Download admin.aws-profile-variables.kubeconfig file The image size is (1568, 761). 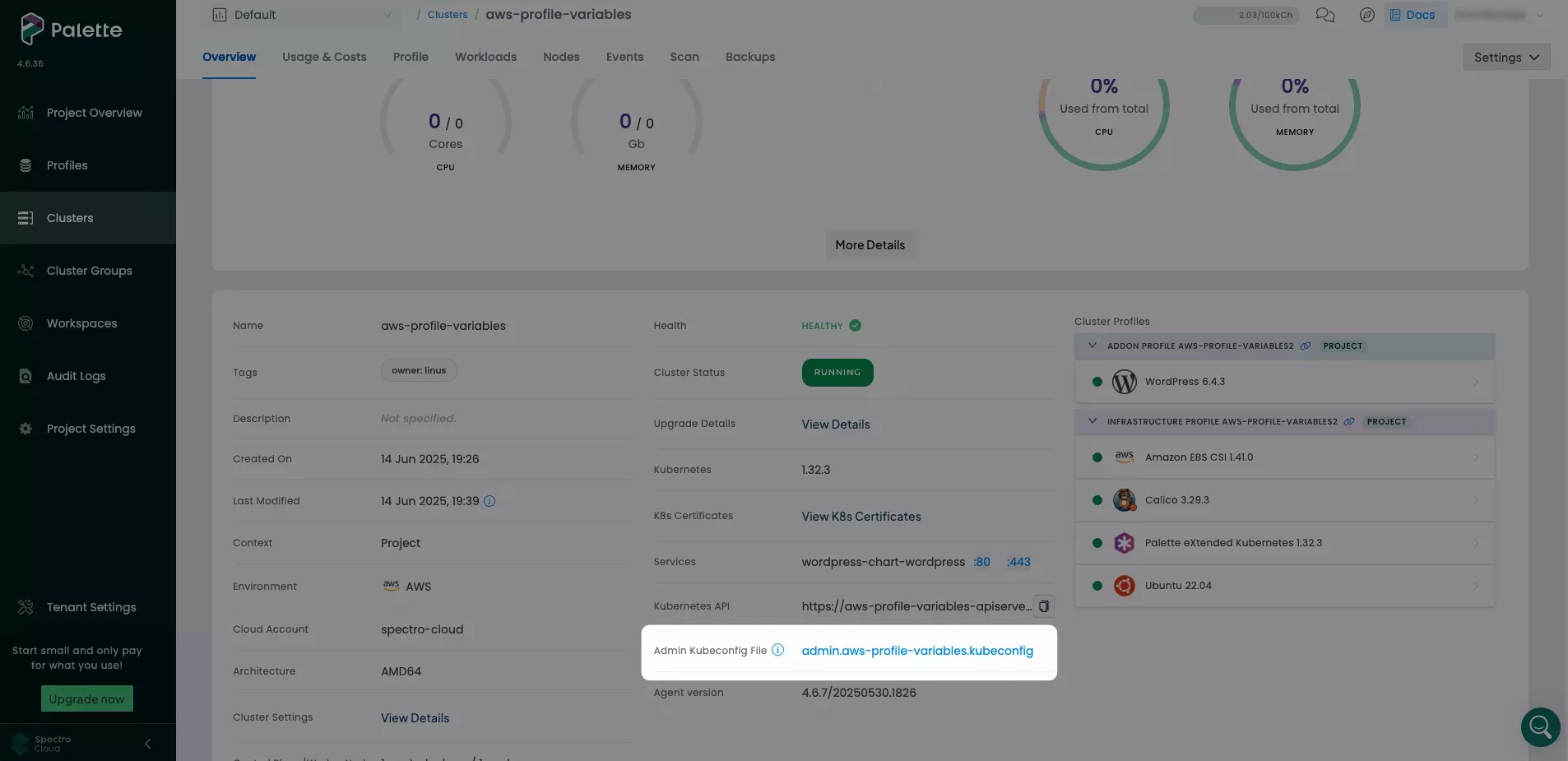click(x=917, y=651)
